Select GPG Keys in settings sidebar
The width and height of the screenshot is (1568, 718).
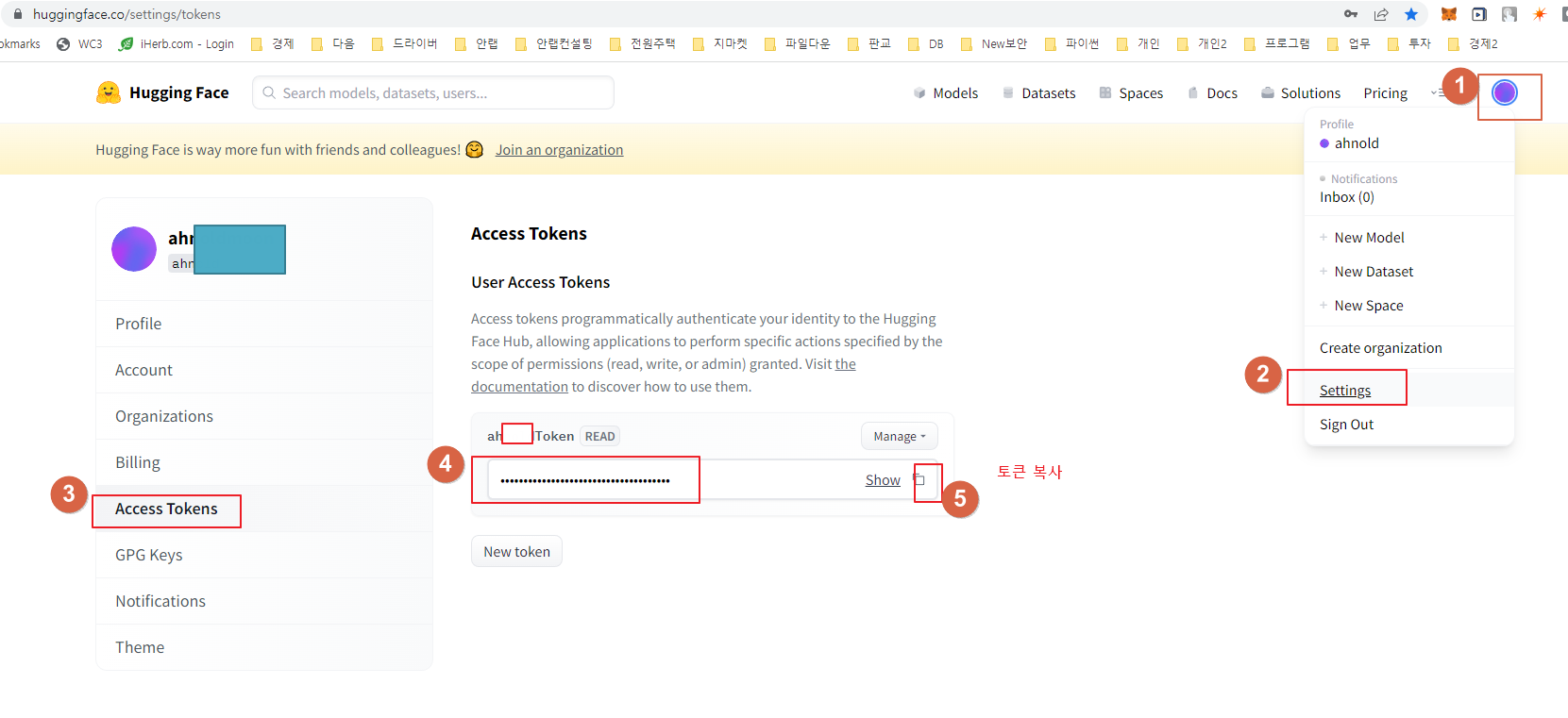(x=264, y=555)
